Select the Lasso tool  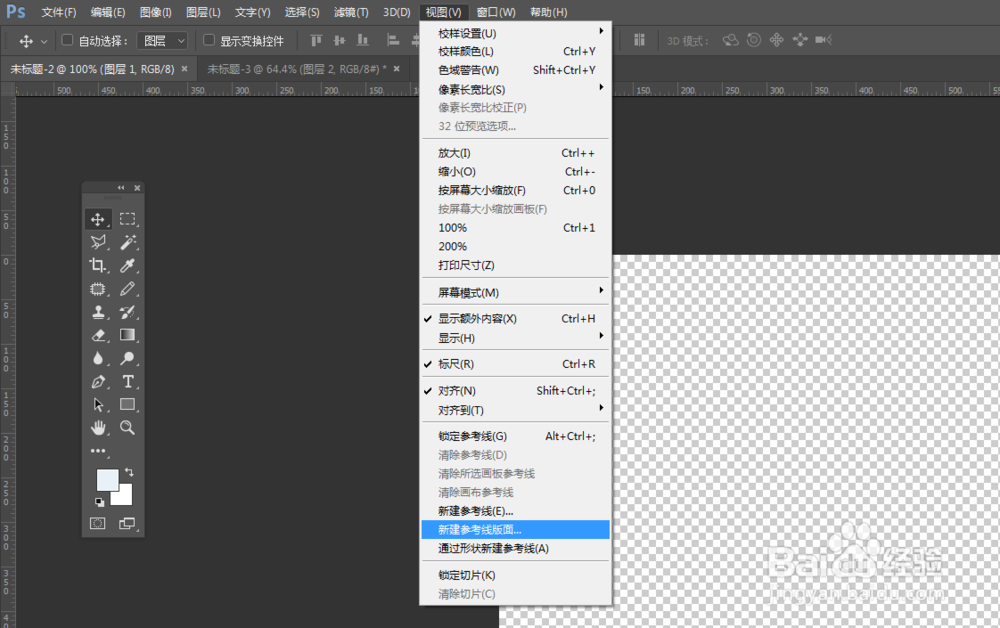[x=97, y=243]
